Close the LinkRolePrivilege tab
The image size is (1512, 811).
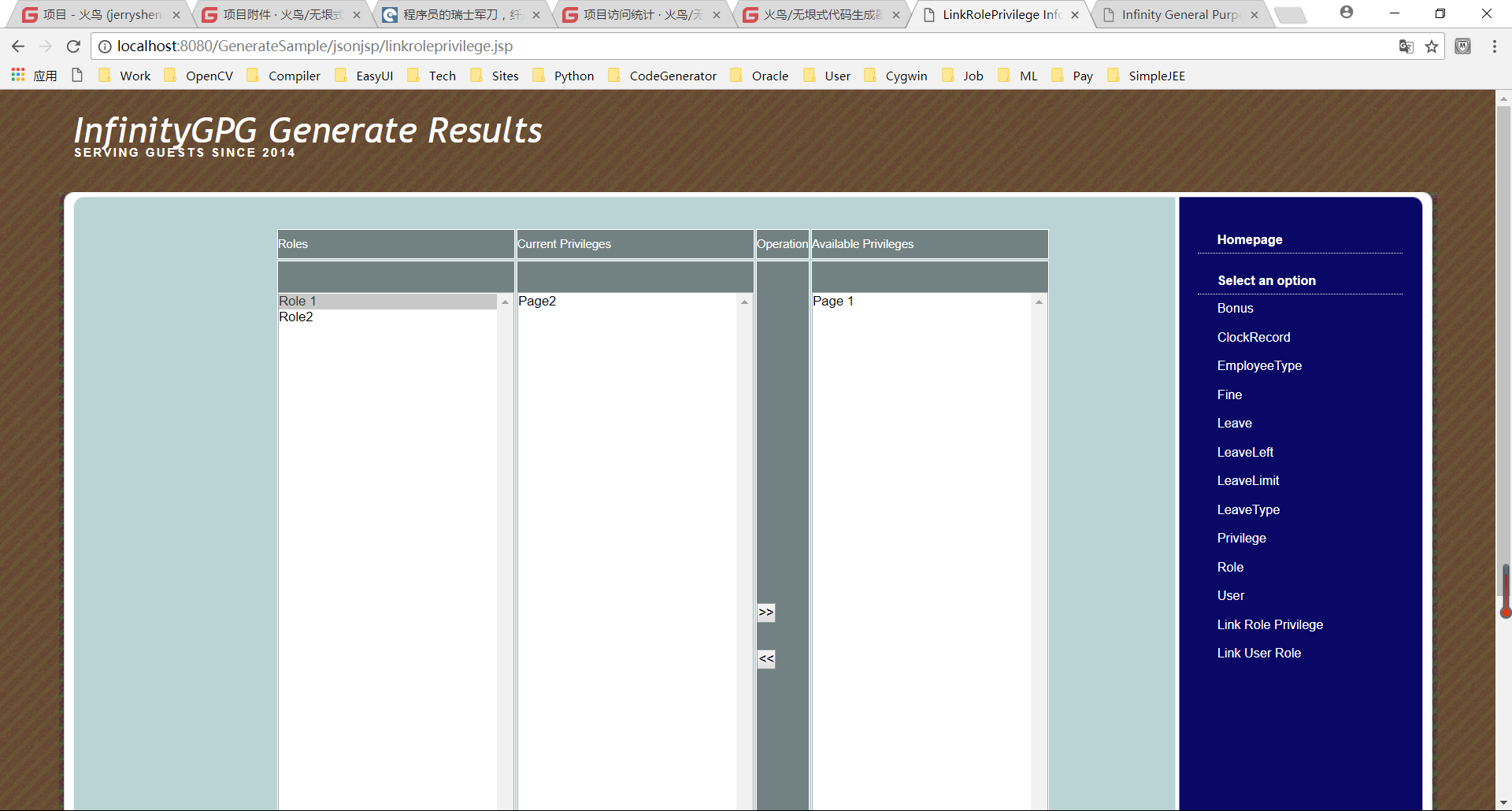pyautogui.click(x=1075, y=15)
